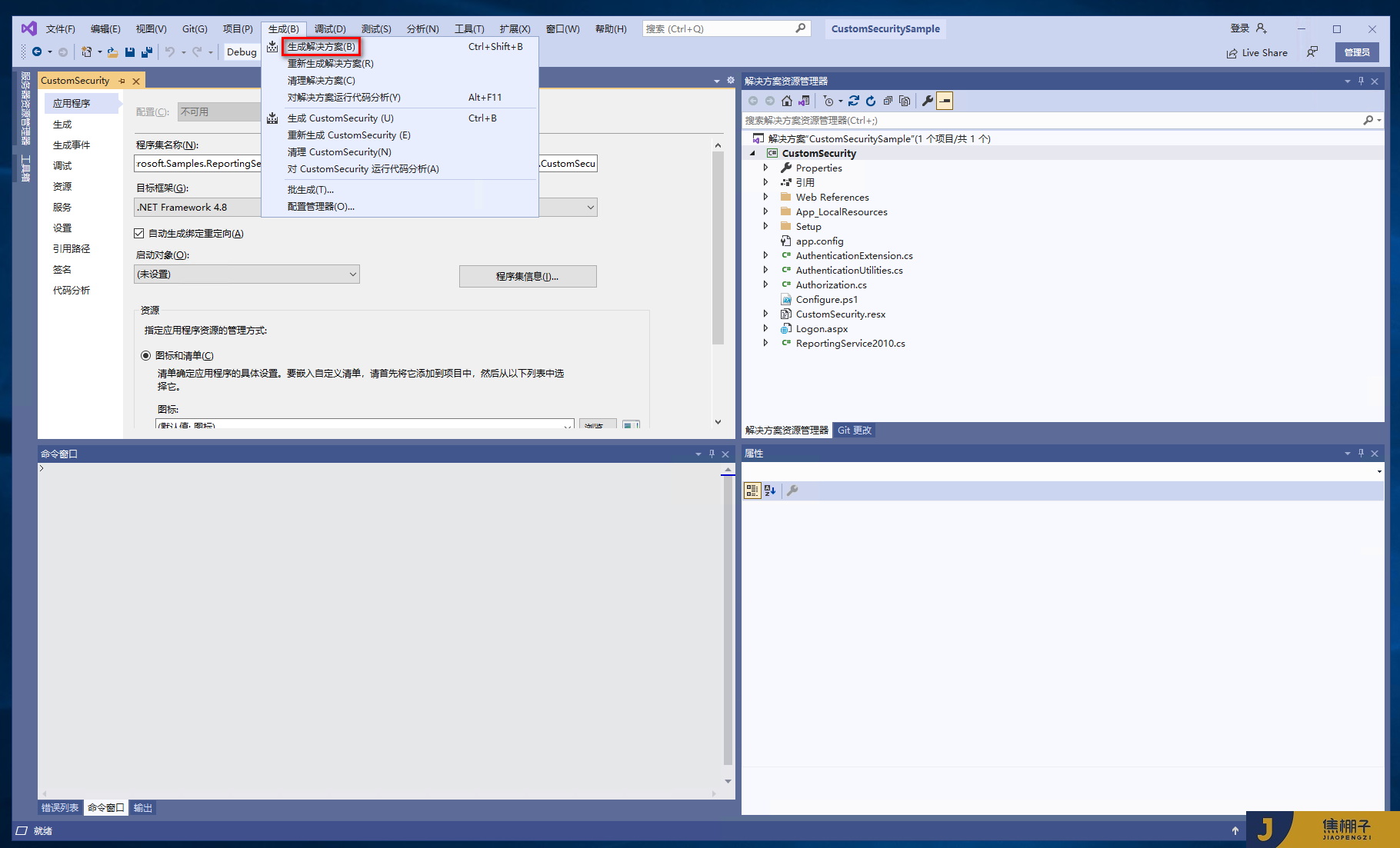Click the Property Pages wrench in Properties panel
The image size is (1400, 848).
(792, 491)
